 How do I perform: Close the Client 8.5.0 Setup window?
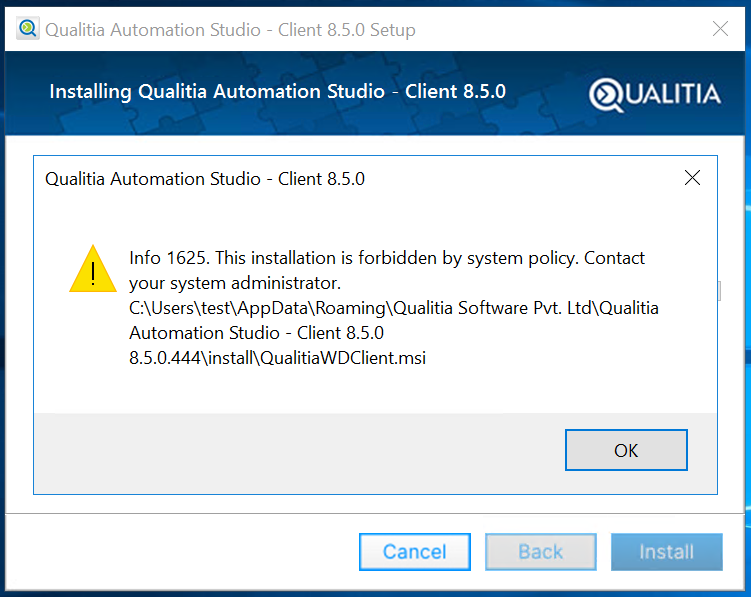click(x=720, y=29)
